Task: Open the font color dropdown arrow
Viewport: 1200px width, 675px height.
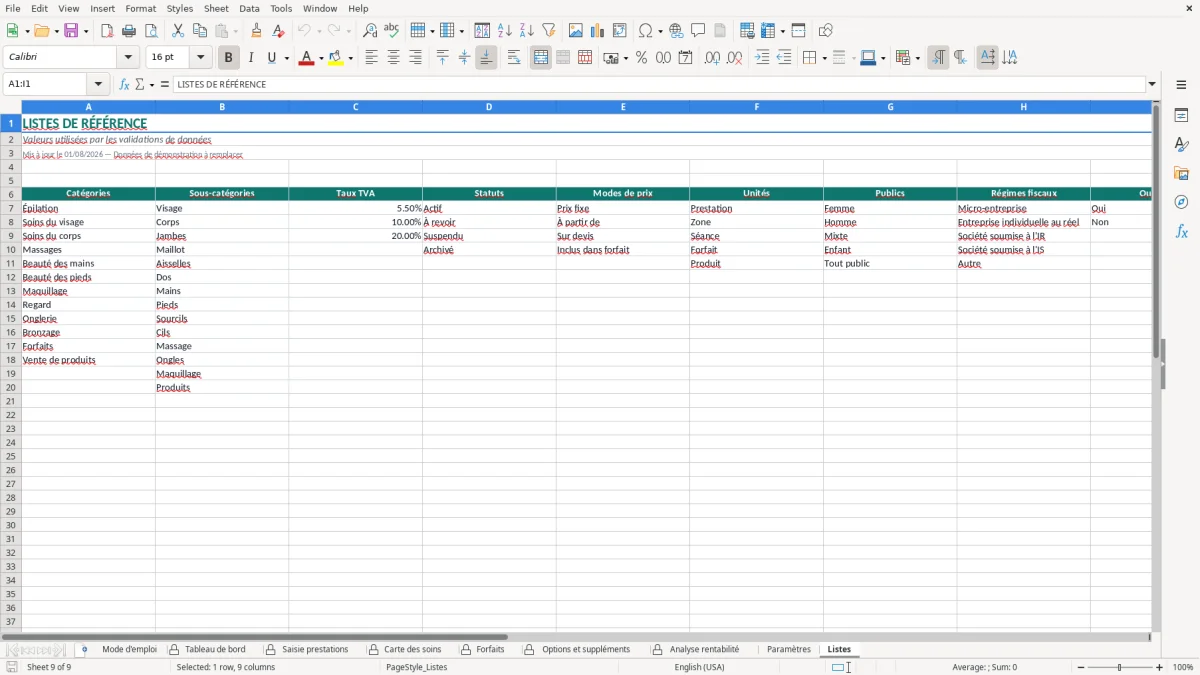Action: coord(321,58)
